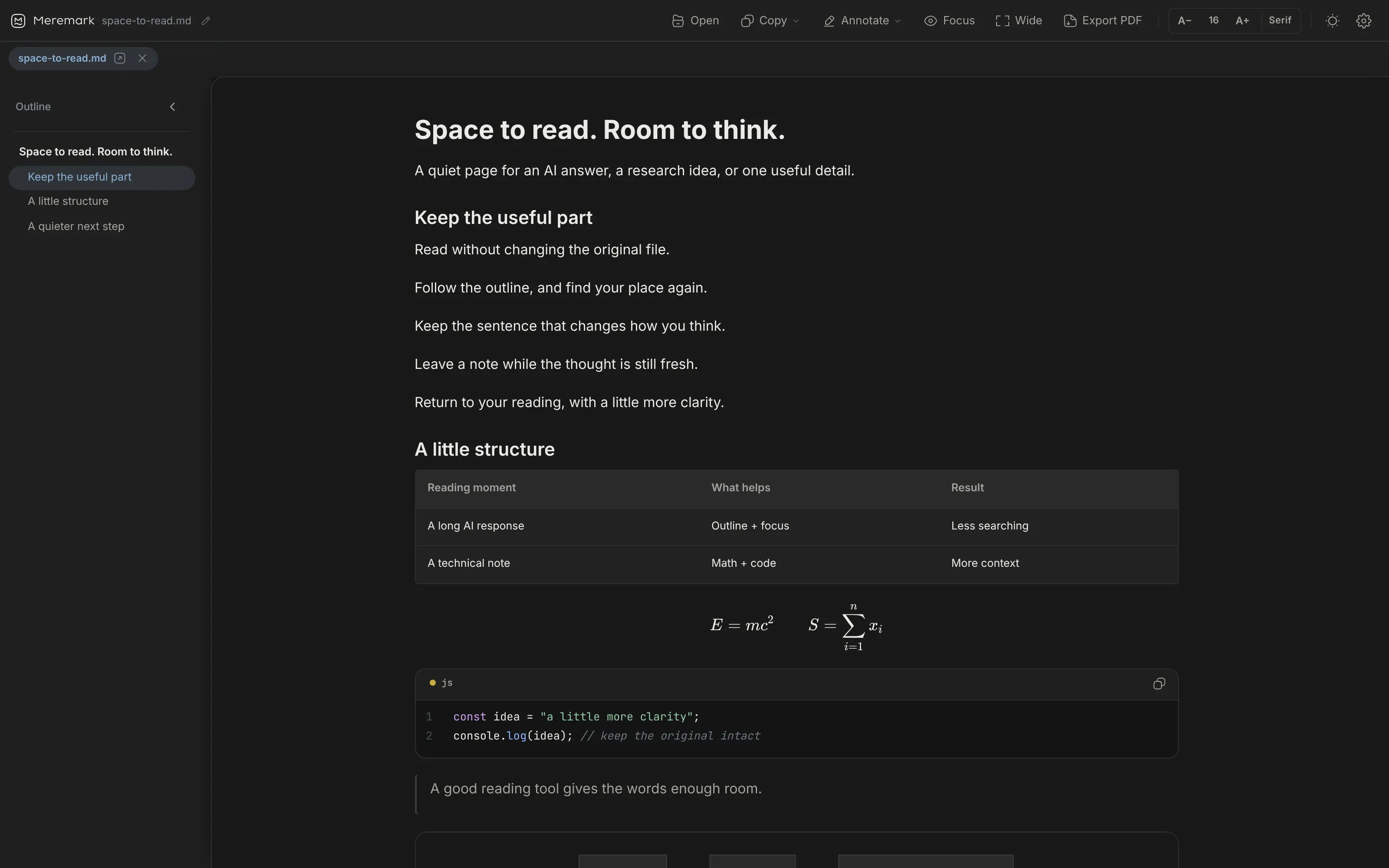Click the open-externally icon on the space-to-read.md tab
The height and width of the screenshot is (868, 1389).
click(x=120, y=58)
